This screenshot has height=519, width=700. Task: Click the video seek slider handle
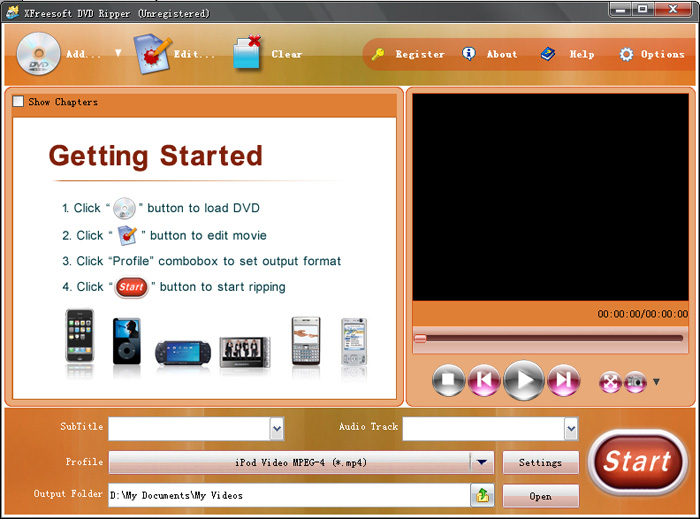pyautogui.click(x=420, y=338)
